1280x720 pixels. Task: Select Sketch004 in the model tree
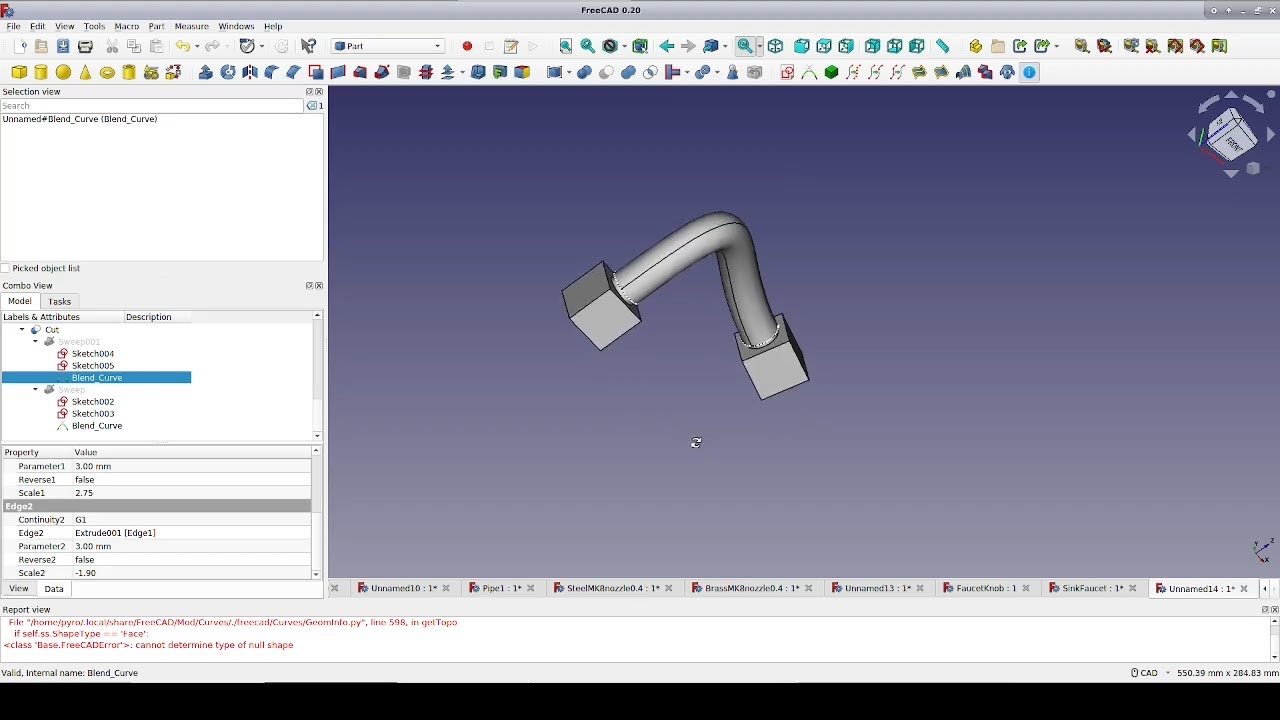click(93, 353)
